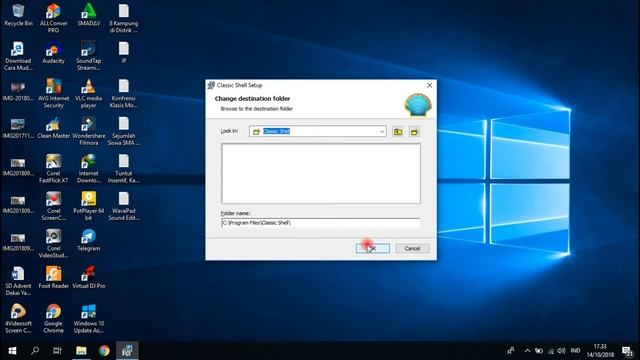The width and height of the screenshot is (640, 360).
Task: Show hidden system tray icons
Action: (x=527, y=351)
